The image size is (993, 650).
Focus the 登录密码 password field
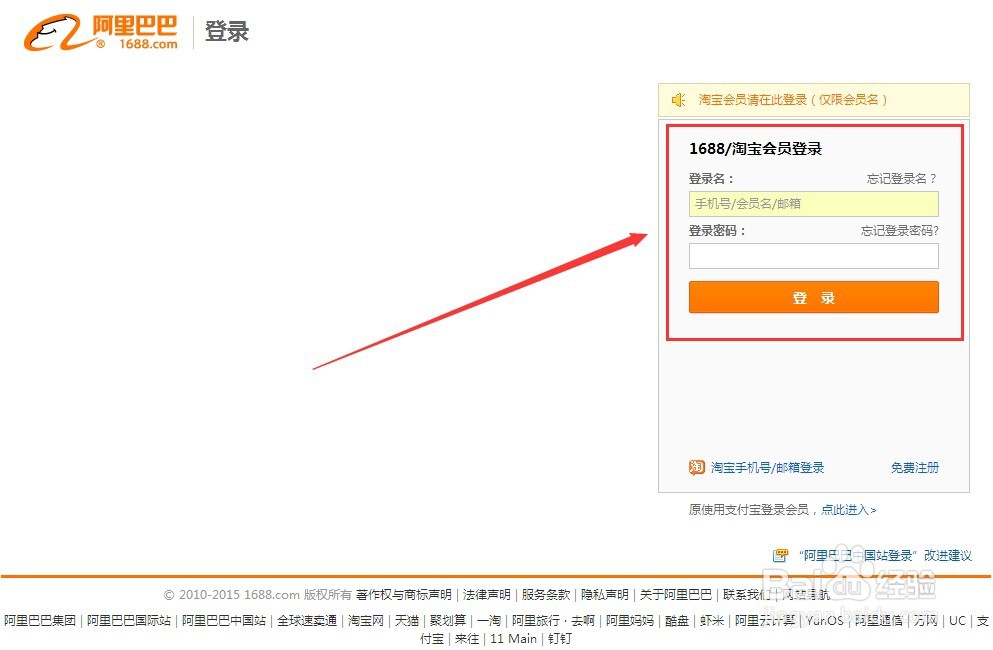[x=814, y=256]
